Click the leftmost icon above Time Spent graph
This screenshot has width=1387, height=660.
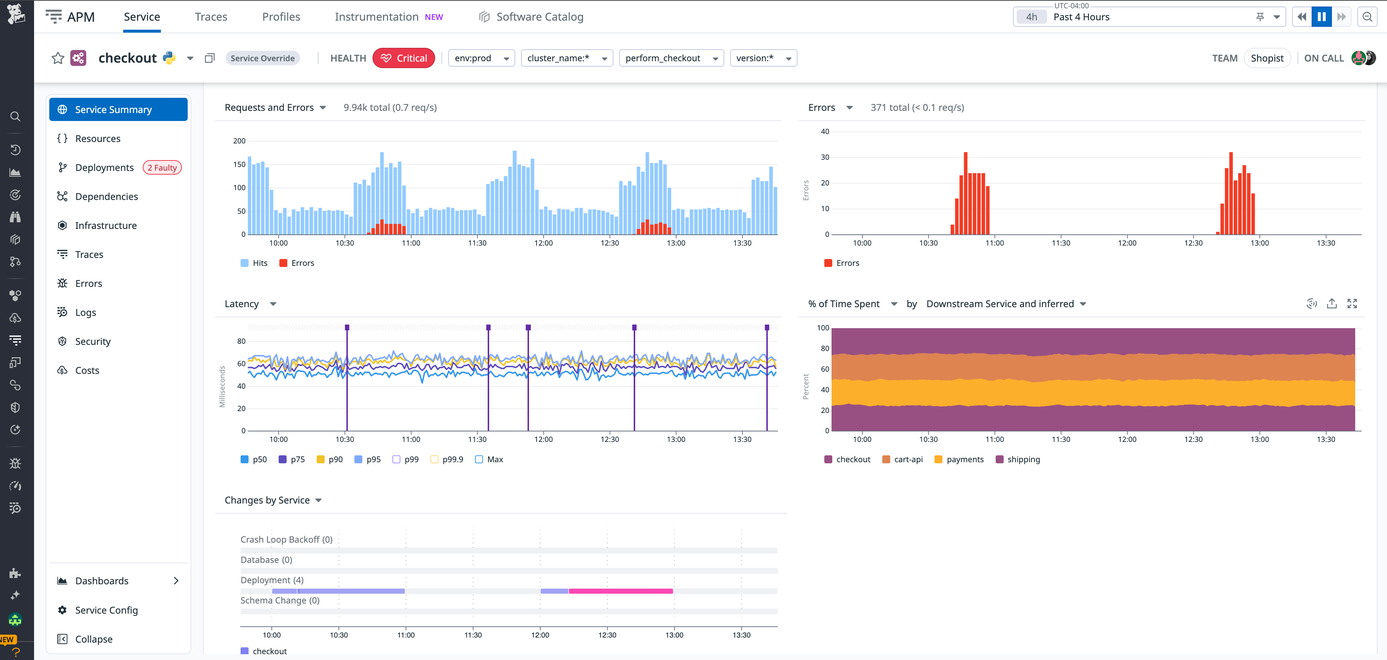pos(1311,304)
